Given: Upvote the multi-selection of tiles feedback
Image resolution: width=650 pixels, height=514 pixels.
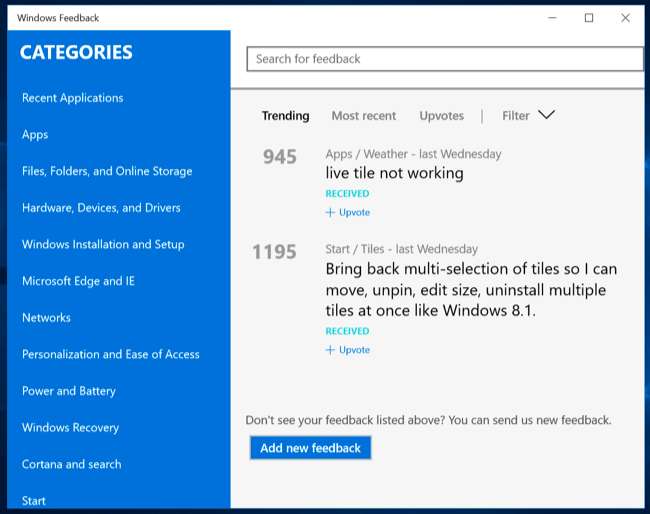Looking at the screenshot, I should (348, 350).
